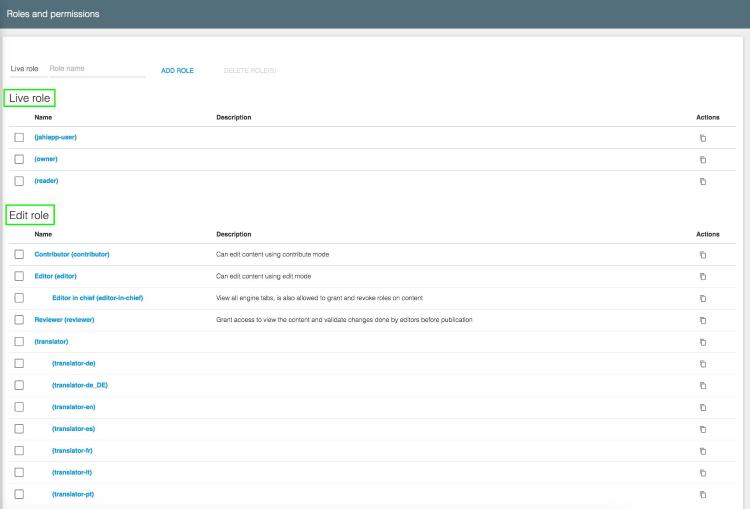This screenshot has height=509, width=750.
Task: Select the (translator-it) checkbox
Action: (x=19, y=472)
